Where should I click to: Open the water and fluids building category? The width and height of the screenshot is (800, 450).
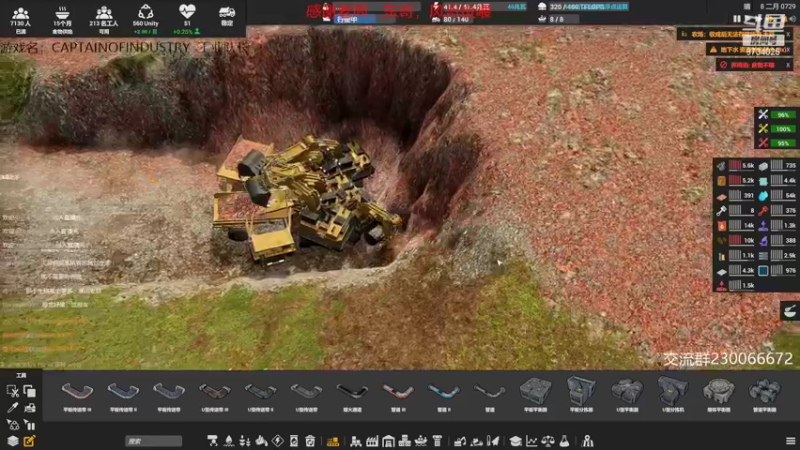pos(229,441)
